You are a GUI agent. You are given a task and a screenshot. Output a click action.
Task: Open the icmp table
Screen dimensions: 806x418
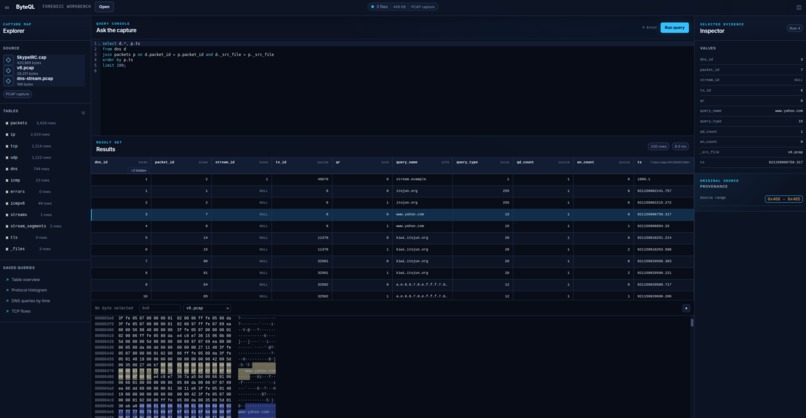pos(45,180)
